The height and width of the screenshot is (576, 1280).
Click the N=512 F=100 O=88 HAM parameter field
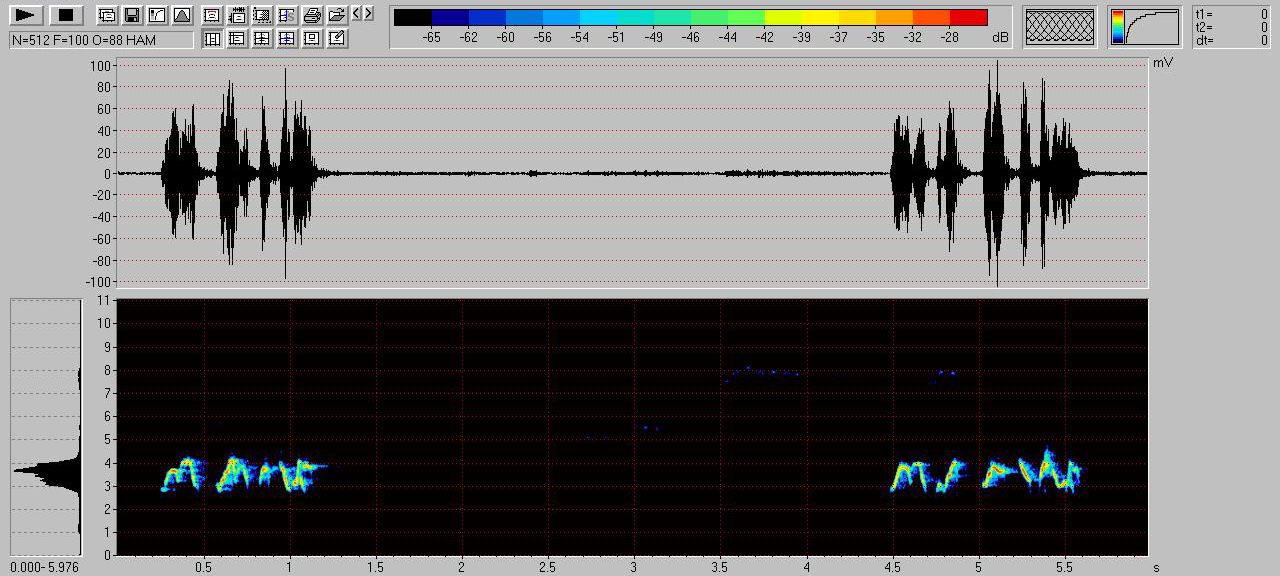click(x=101, y=40)
